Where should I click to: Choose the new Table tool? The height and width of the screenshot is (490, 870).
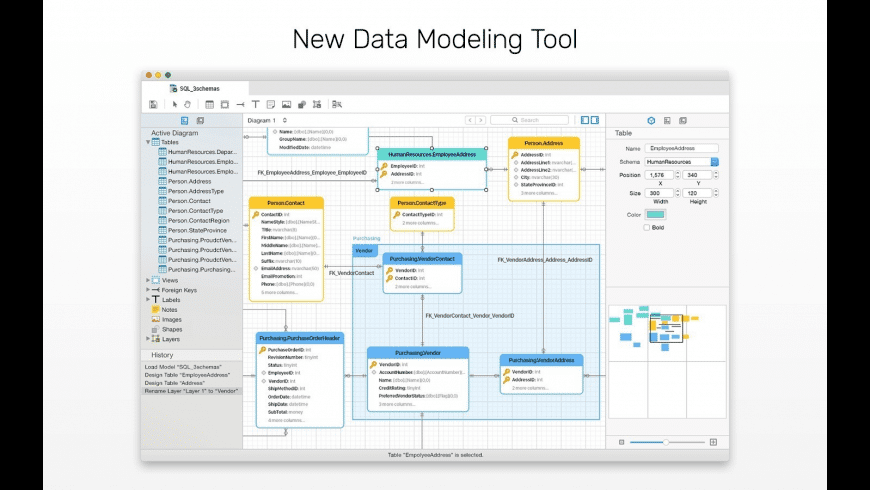[209, 104]
